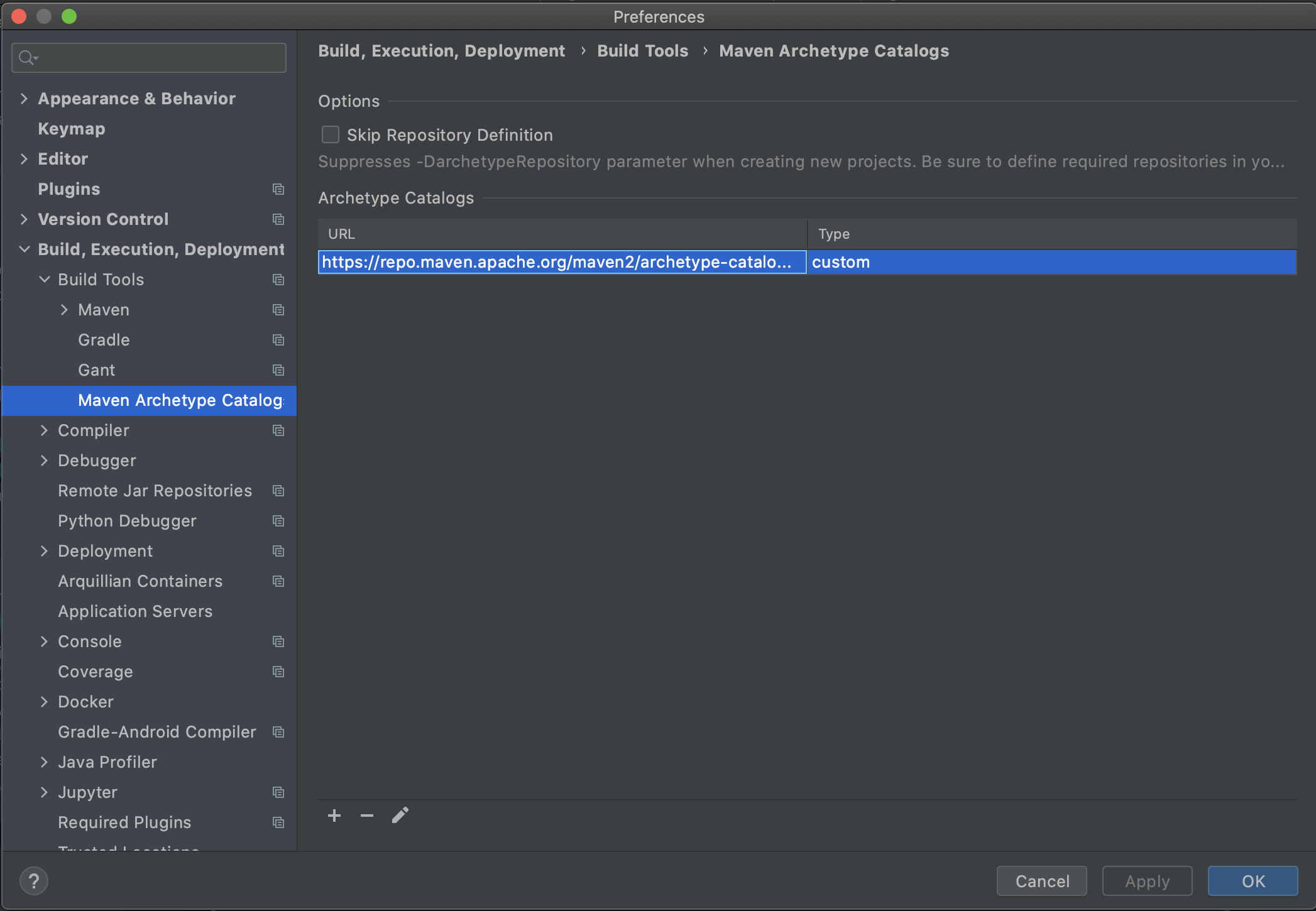Click project-level icon next to Console

click(x=278, y=641)
